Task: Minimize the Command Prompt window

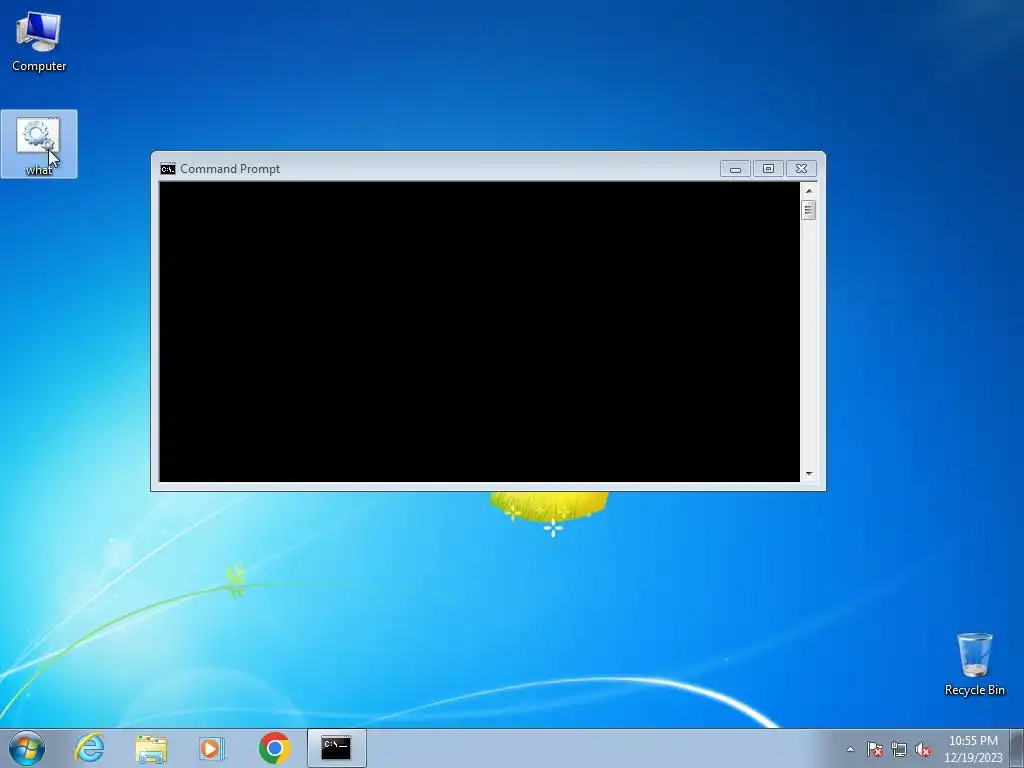Action: (735, 169)
